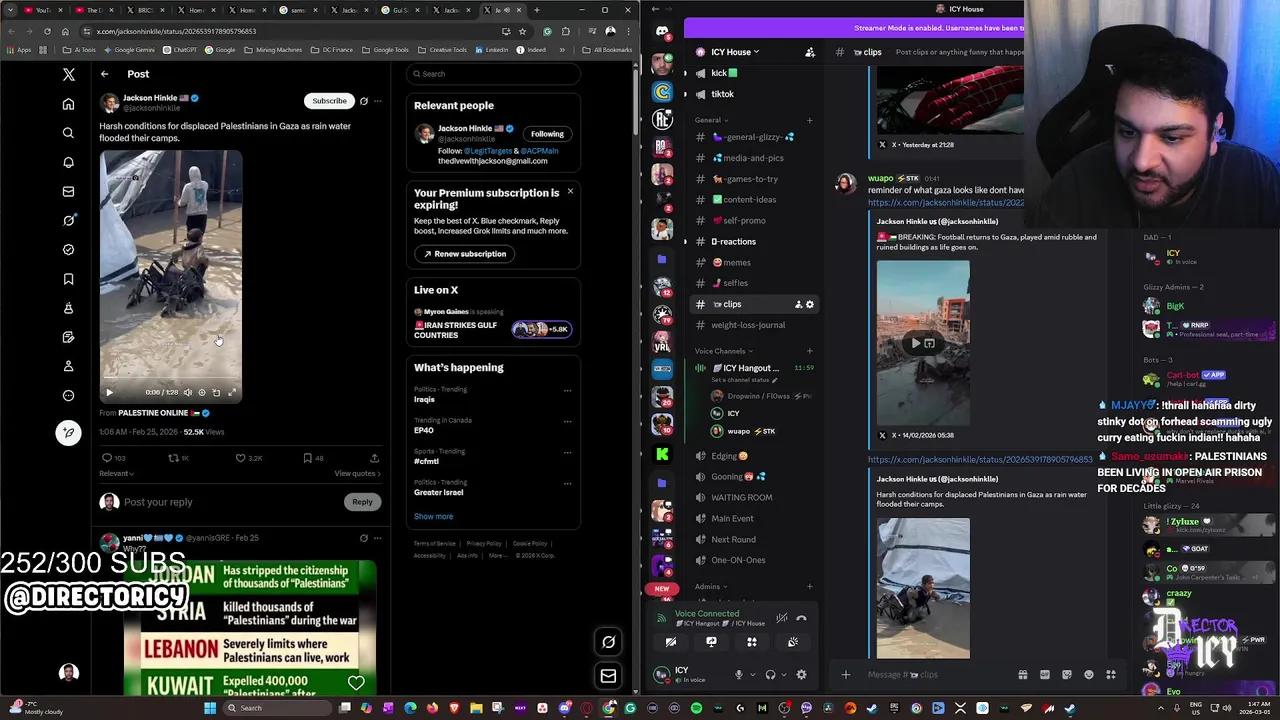Open Bookmarks in X sidebar
The width and height of the screenshot is (1280, 720).
click(x=68, y=279)
